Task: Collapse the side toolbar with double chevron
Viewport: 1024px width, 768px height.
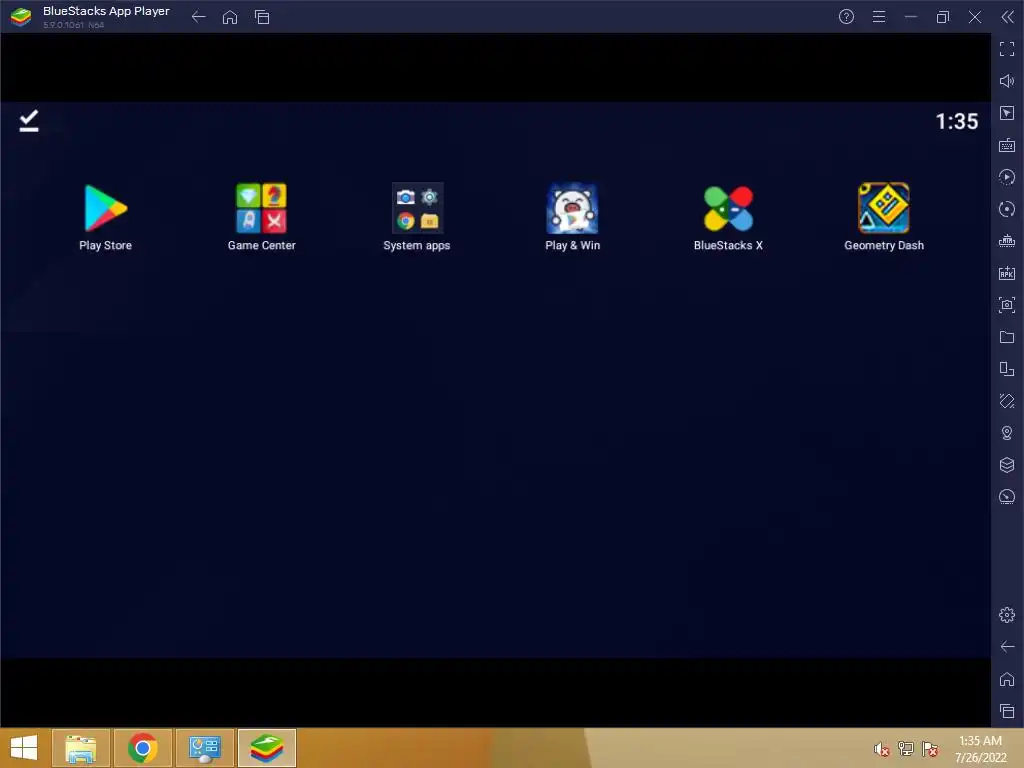Action: click(1007, 17)
